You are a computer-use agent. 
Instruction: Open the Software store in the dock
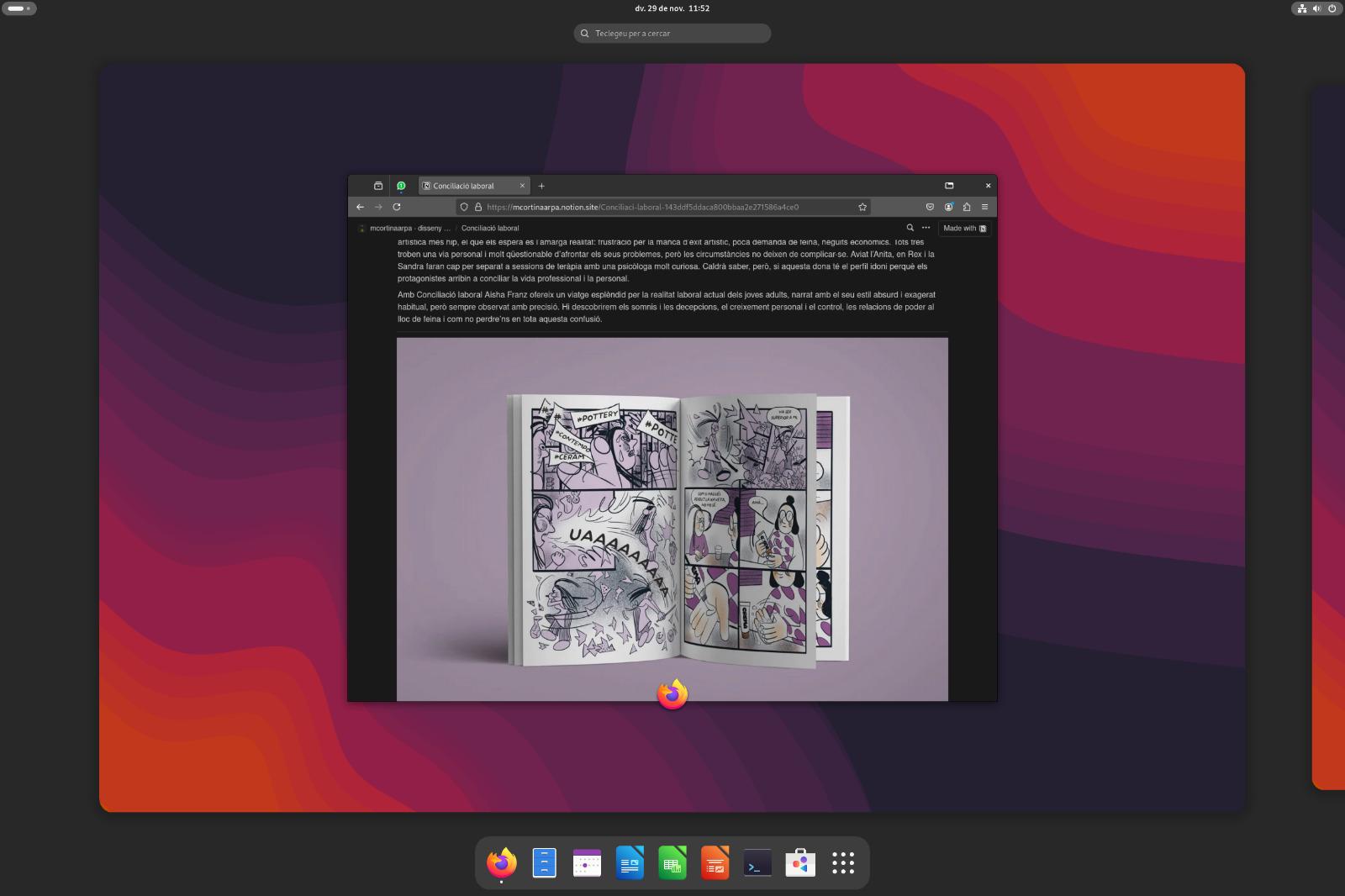coord(800,862)
